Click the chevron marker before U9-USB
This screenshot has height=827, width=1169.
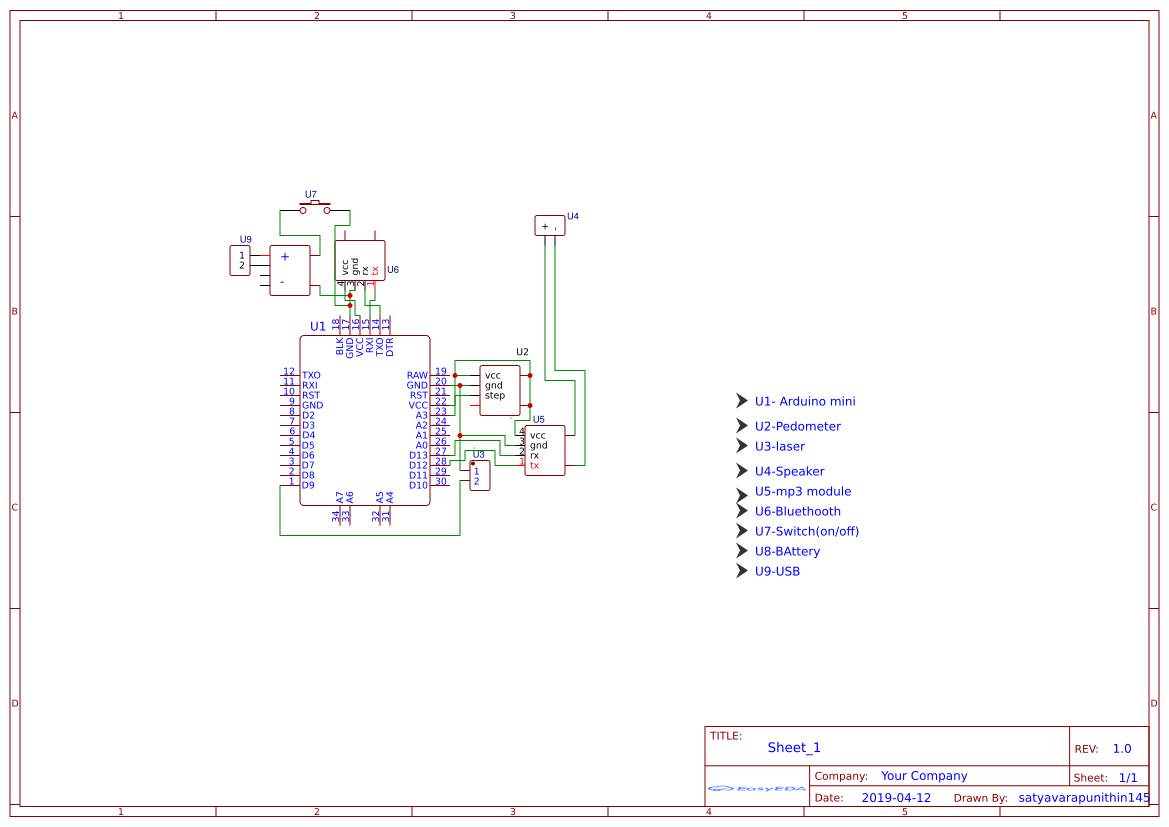(741, 570)
